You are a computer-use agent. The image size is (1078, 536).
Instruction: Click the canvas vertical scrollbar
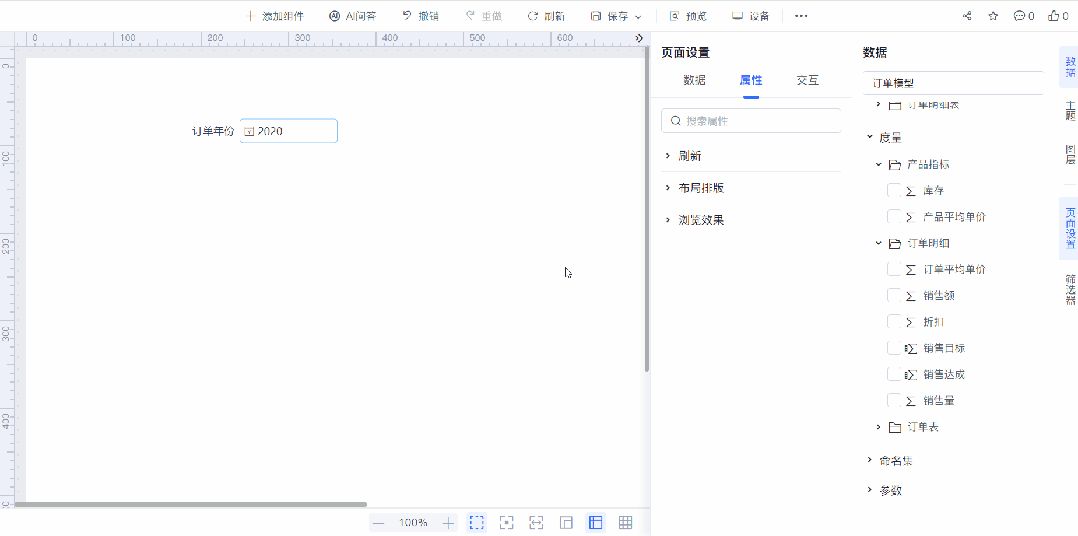(647, 210)
